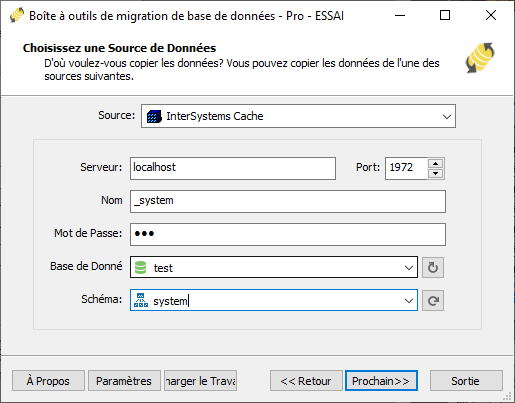515x403 pixels.
Task: Click the Port: label
Action: 368,167
